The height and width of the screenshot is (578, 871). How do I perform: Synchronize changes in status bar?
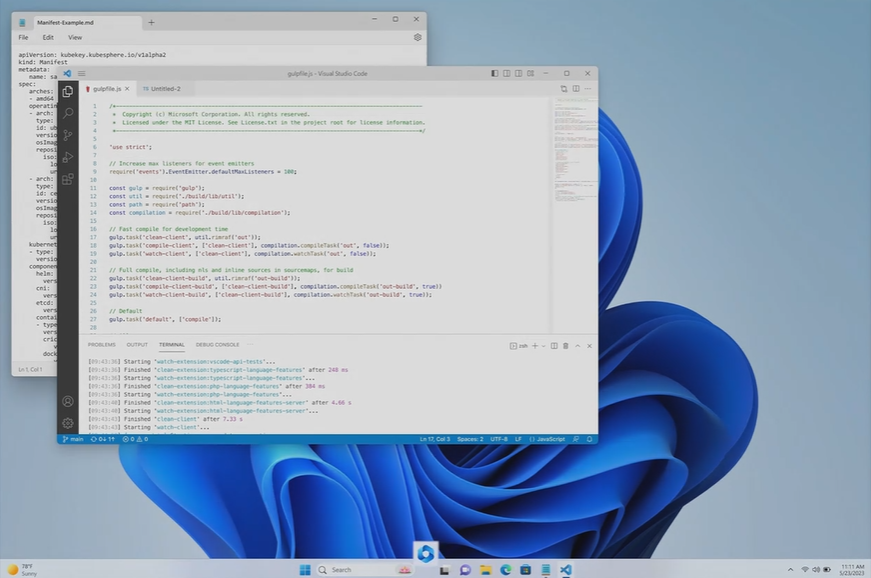pyautogui.click(x=103, y=439)
